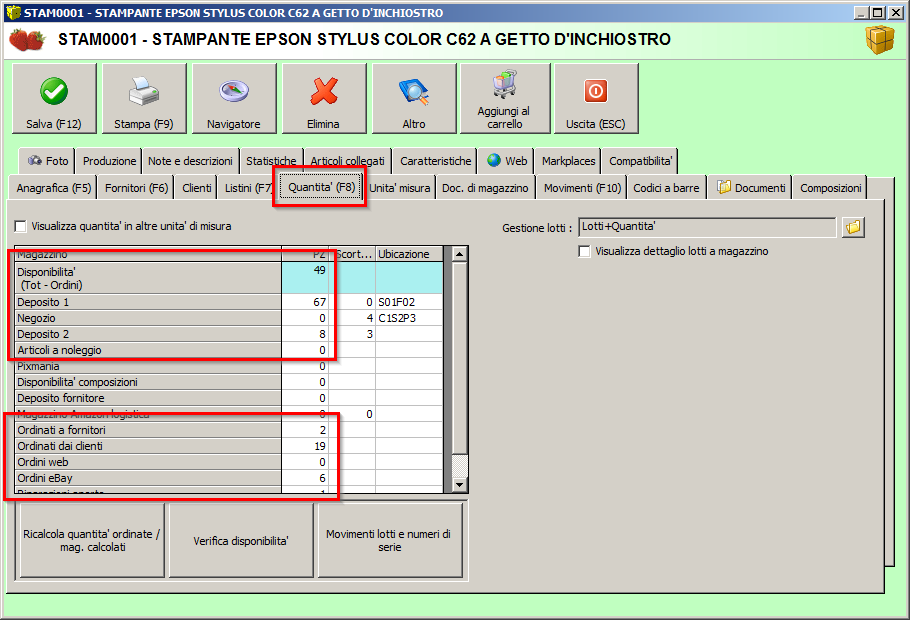The width and height of the screenshot is (910, 620).
Task: Click the Salva (F12) green checkmark button
Action: pyautogui.click(x=54, y=99)
